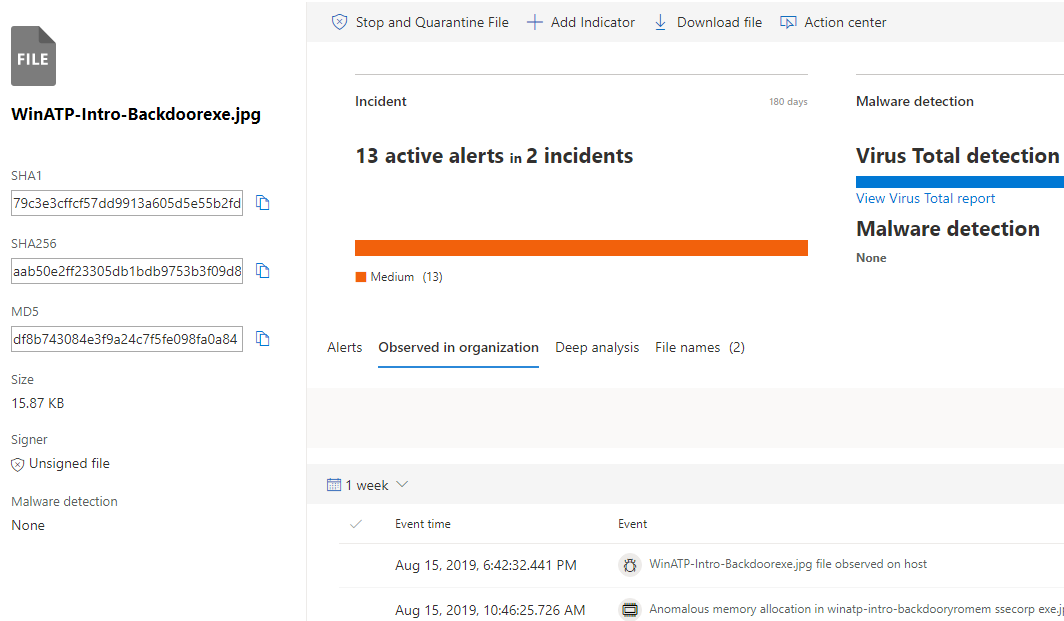Click the bug icon on file observed event
This screenshot has width=1064, height=621.
[x=629, y=565]
